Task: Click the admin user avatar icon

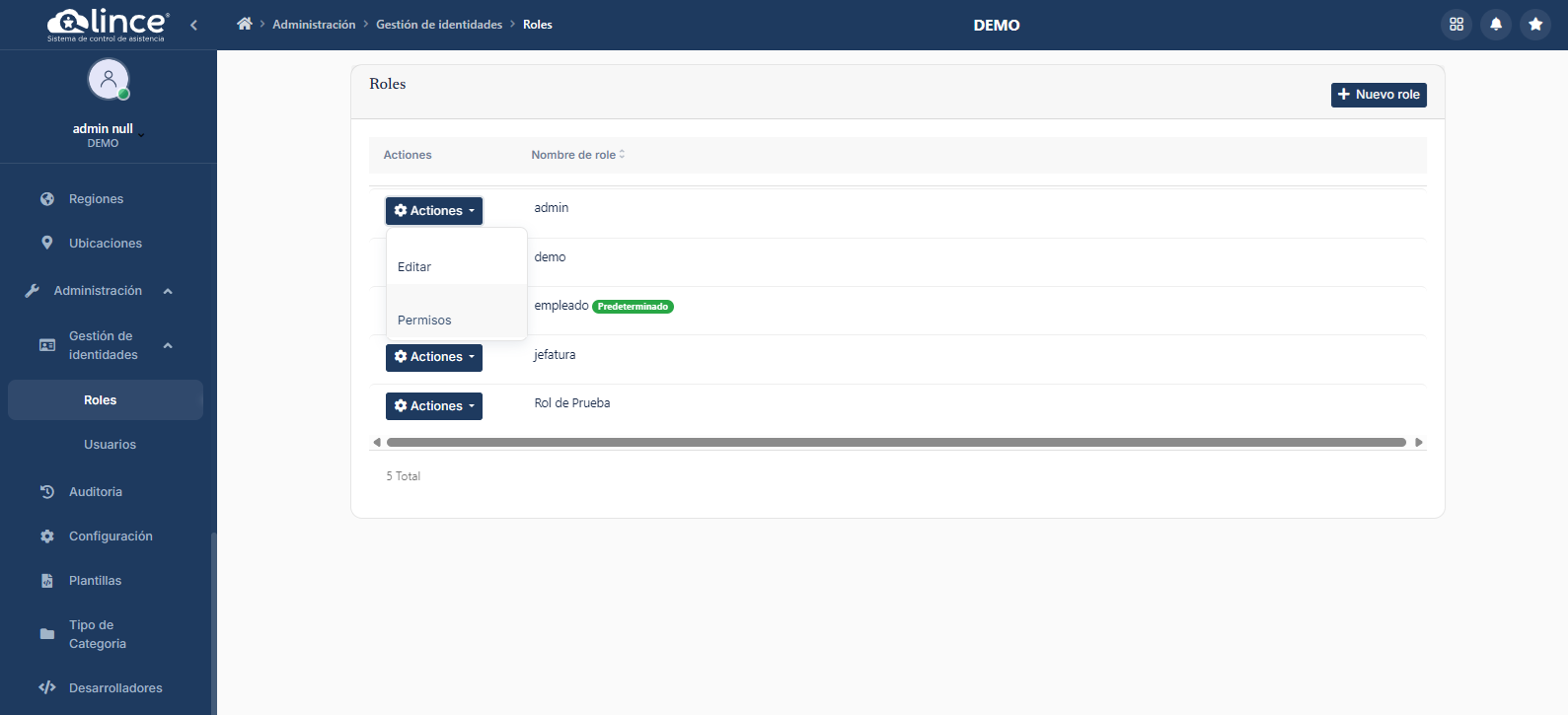Action: pyautogui.click(x=109, y=79)
